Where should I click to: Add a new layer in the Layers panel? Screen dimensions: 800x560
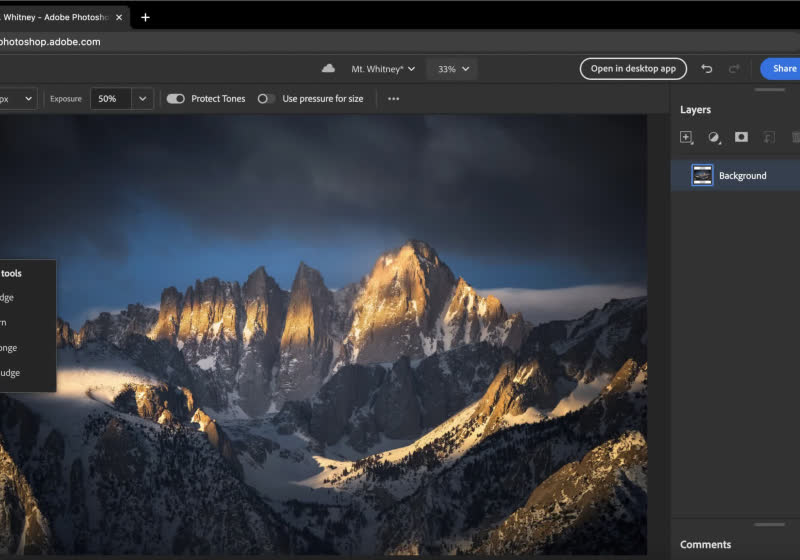pyautogui.click(x=686, y=137)
